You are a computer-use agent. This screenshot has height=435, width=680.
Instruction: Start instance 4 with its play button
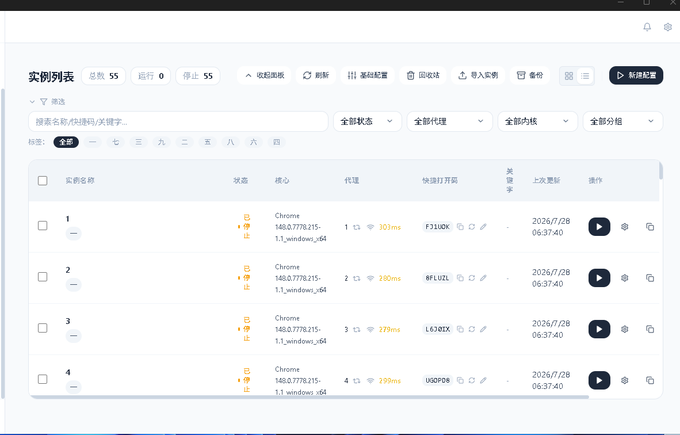click(x=599, y=380)
